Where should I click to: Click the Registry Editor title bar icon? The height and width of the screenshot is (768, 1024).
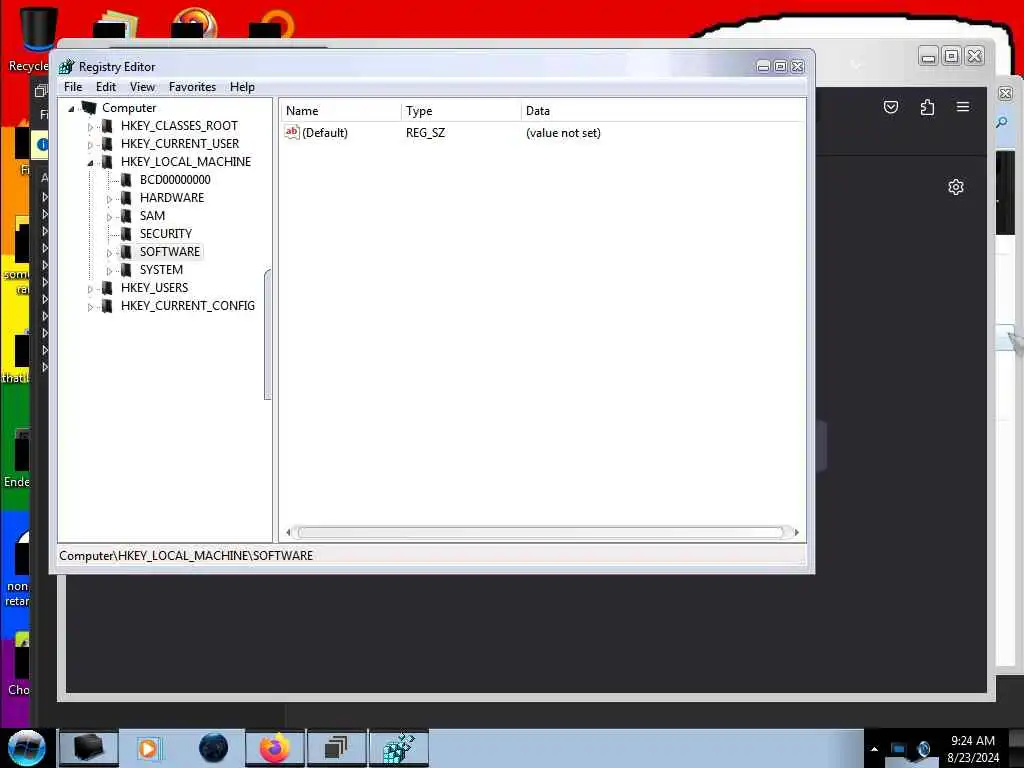pyautogui.click(x=67, y=67)
